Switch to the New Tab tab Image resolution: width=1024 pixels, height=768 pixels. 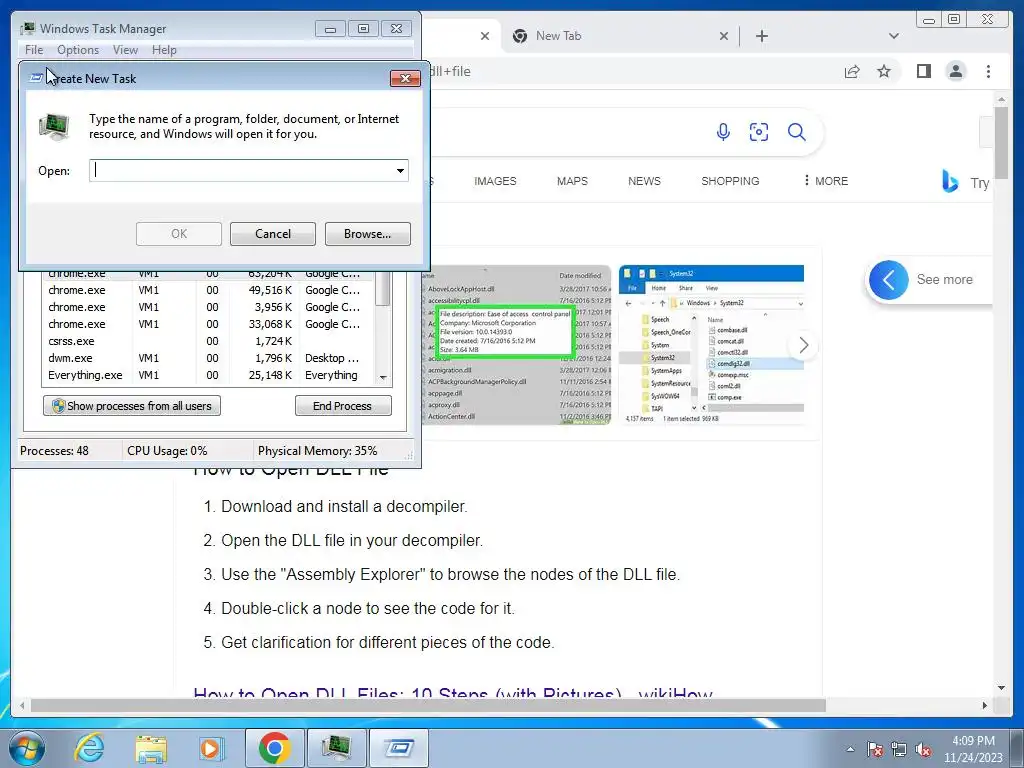click(x=619, y=36)
